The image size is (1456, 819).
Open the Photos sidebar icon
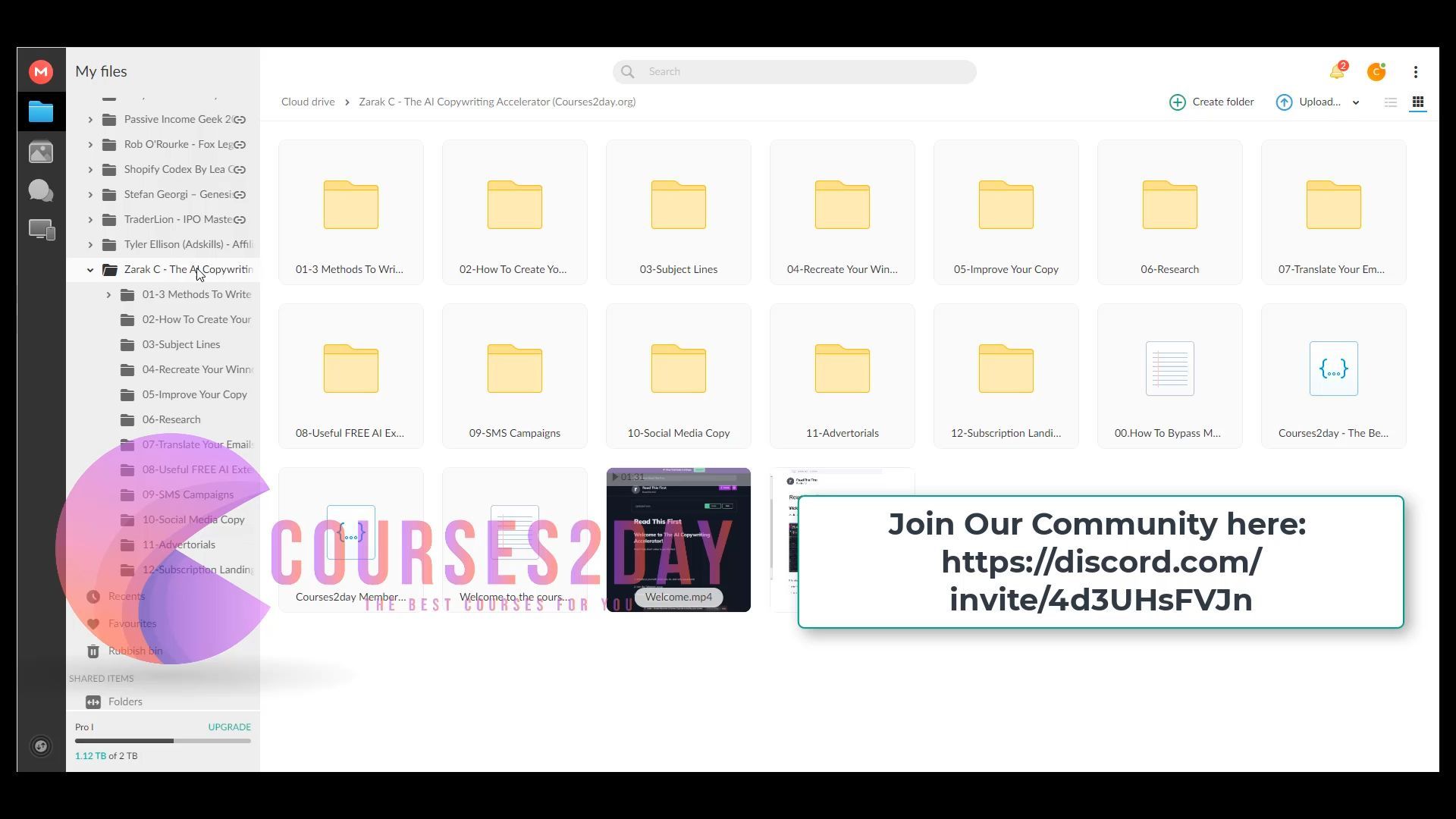pos(41,152)
